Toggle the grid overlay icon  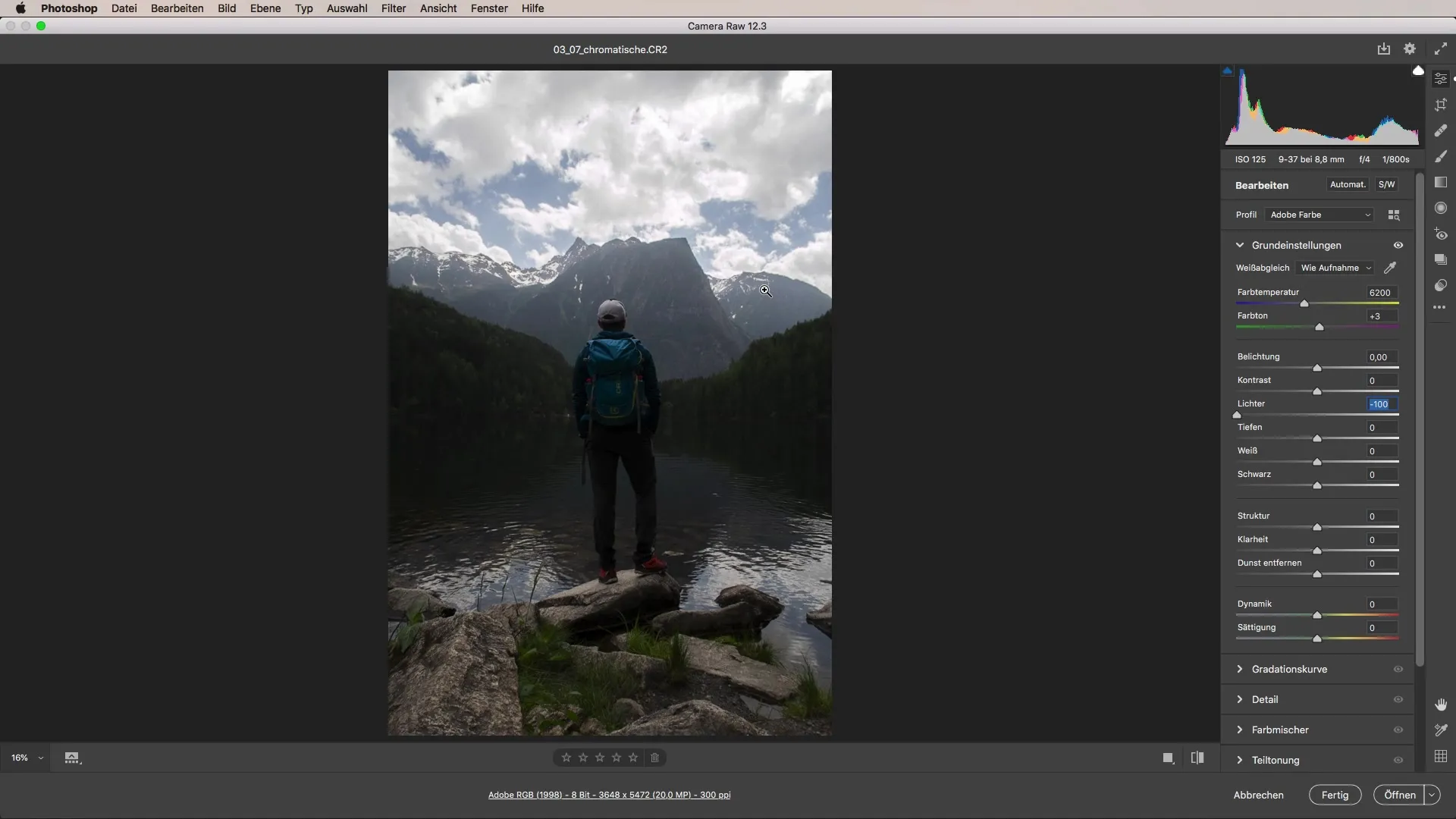pos(1441,756)
